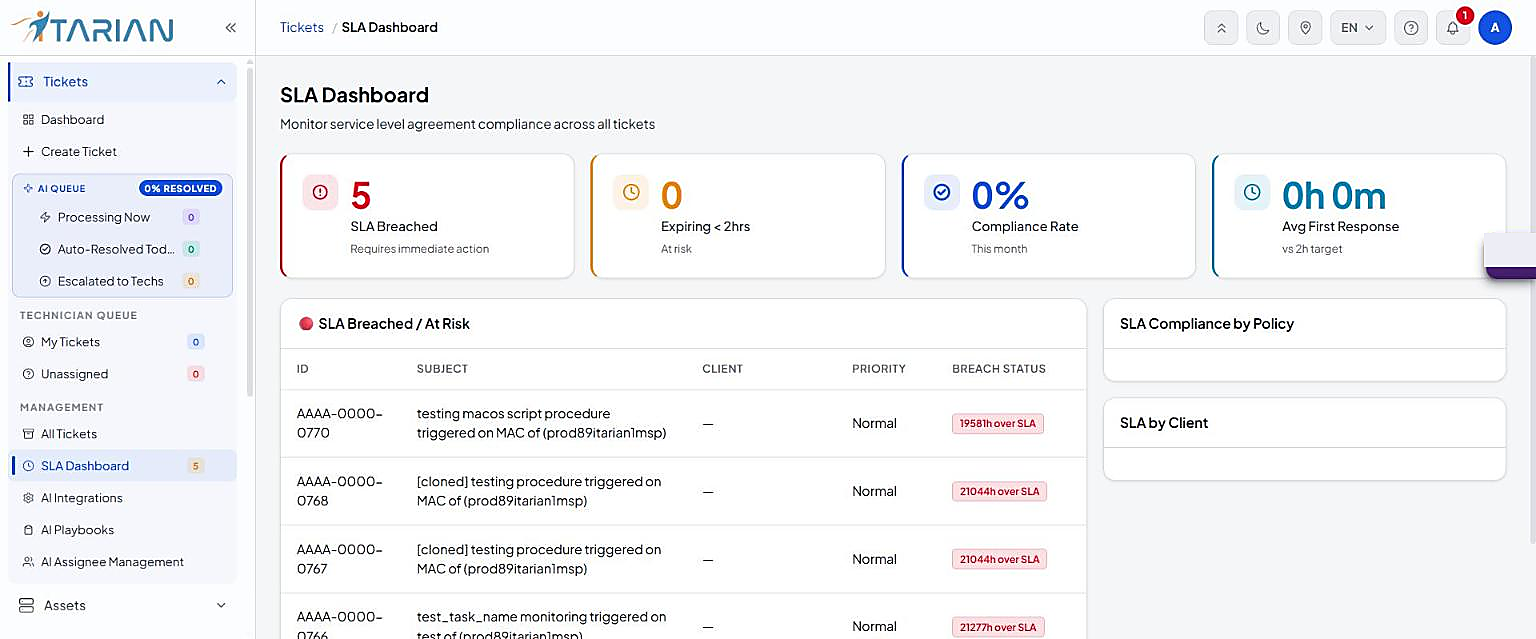The height and width of the screenshot is (639, 1536).
Task: Click the PRIORITY column header
Action: 879,369
